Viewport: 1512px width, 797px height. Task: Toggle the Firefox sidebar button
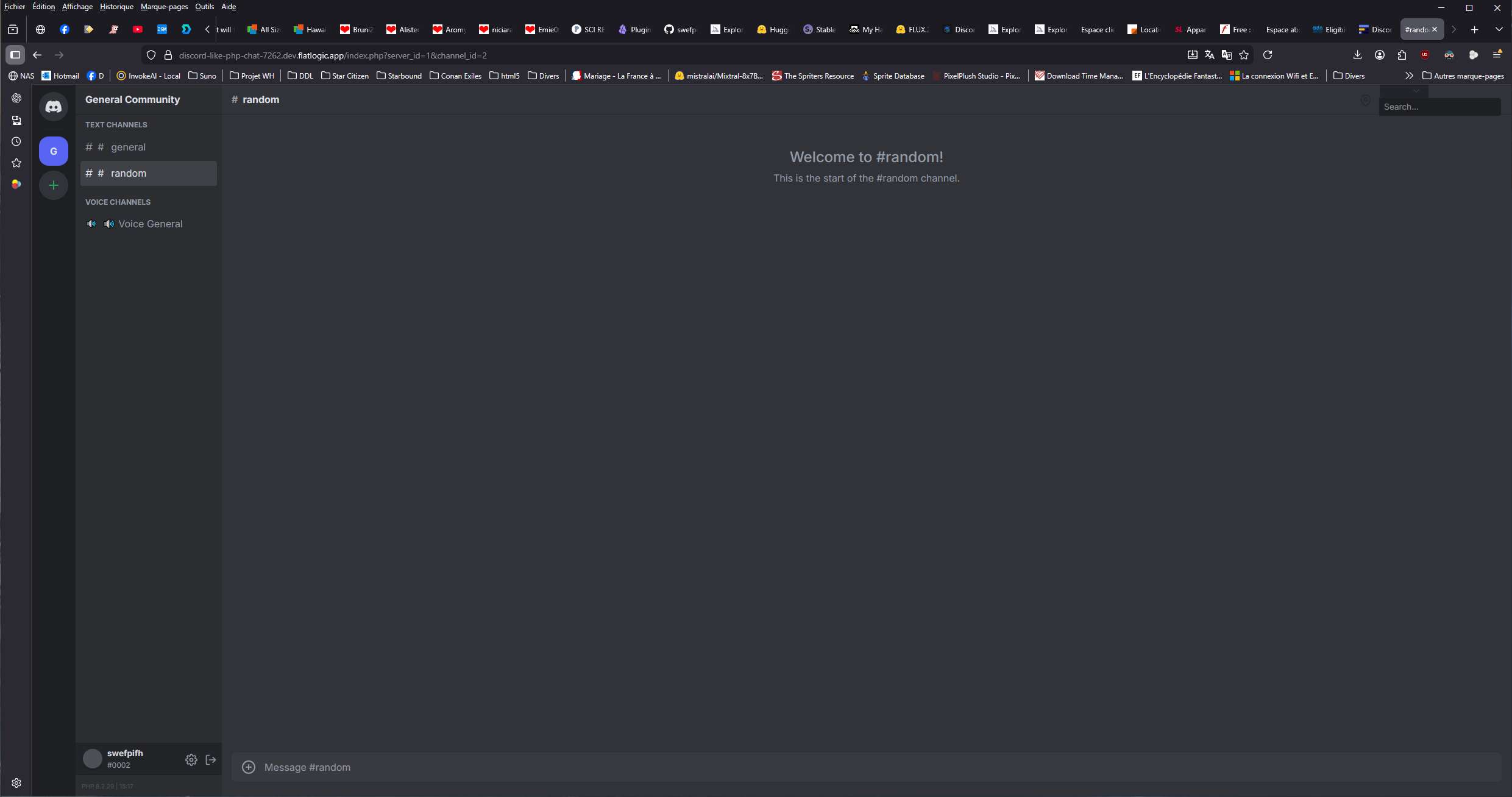(x=15, y=55)
